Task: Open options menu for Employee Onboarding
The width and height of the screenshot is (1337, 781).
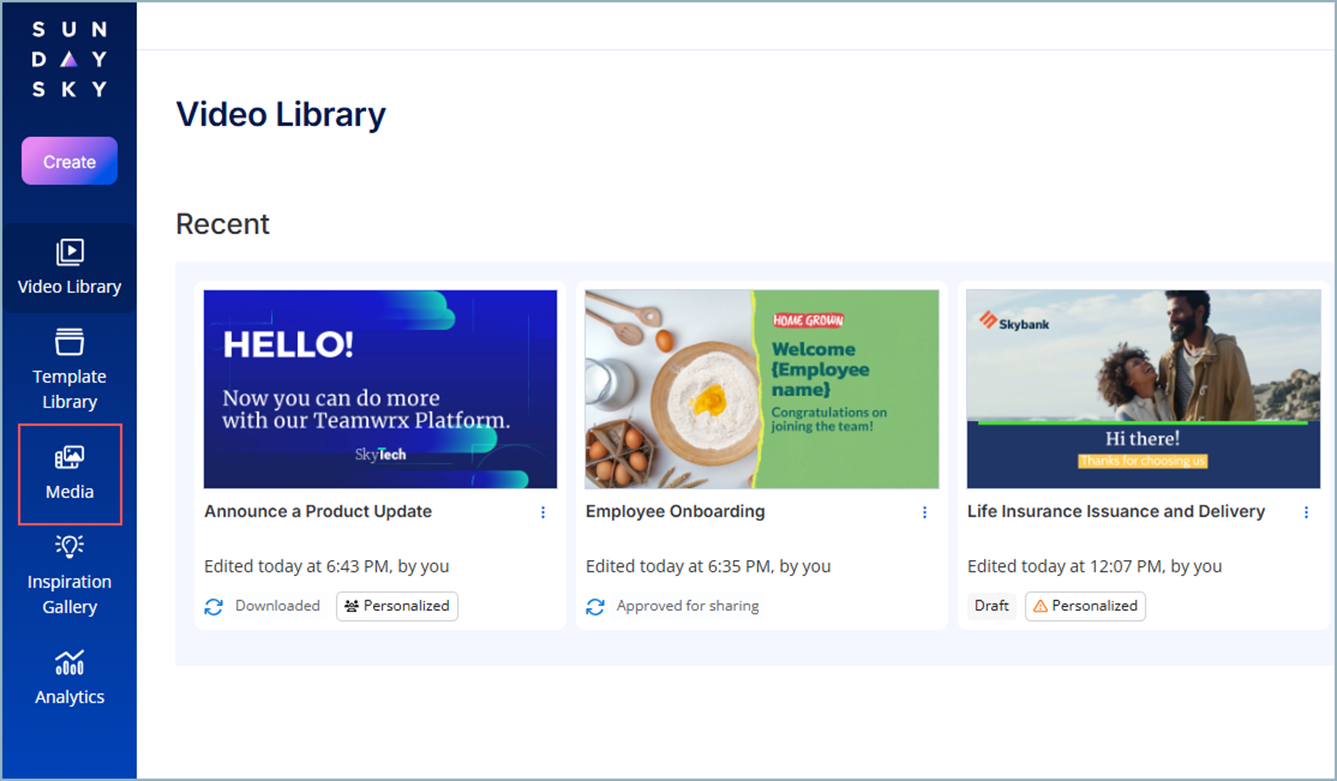Action: (924, 512)
